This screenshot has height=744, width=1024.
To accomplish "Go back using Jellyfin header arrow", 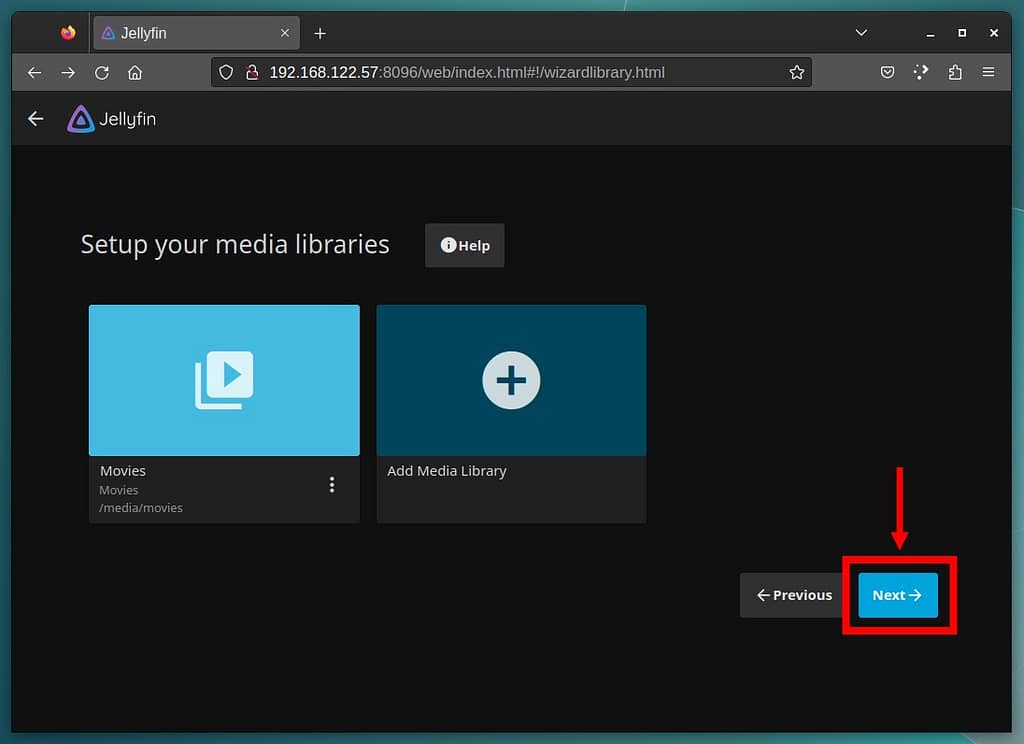I will tap(36, 119).
